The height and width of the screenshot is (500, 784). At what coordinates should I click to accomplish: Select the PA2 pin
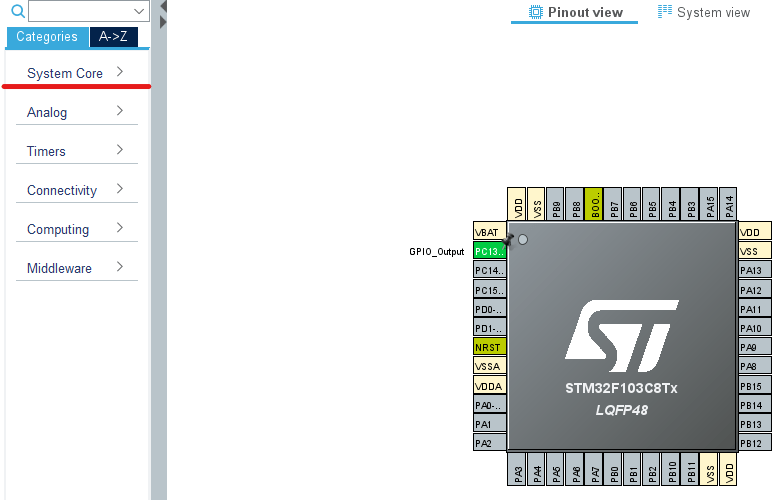[490, 442]
